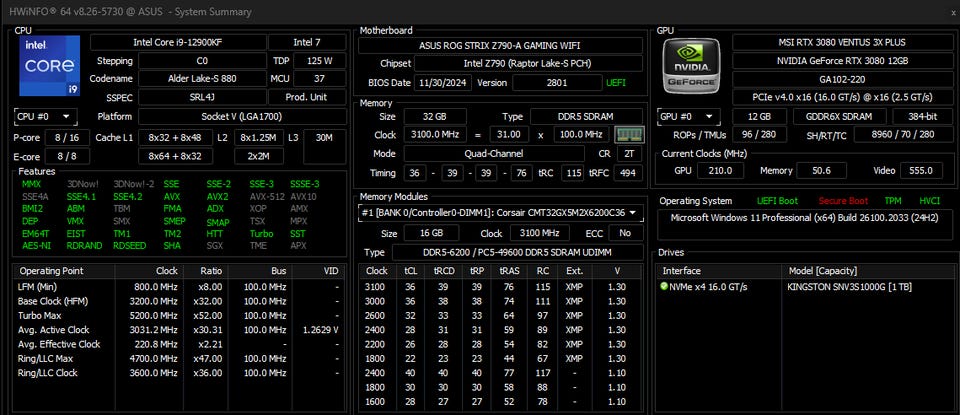Click the module ECC No value

tap(626, 233)
